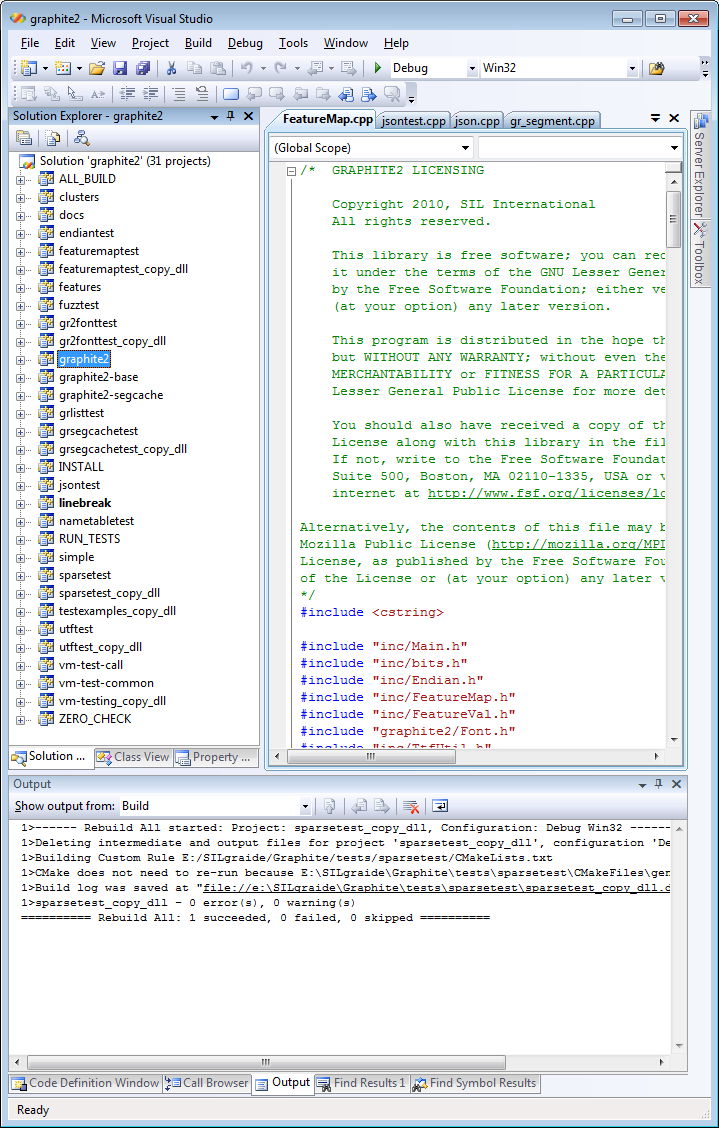The height and width of the screenshot is (1128, 719).
Task: Click the Copy icon in toolbar
Action: 194,68
